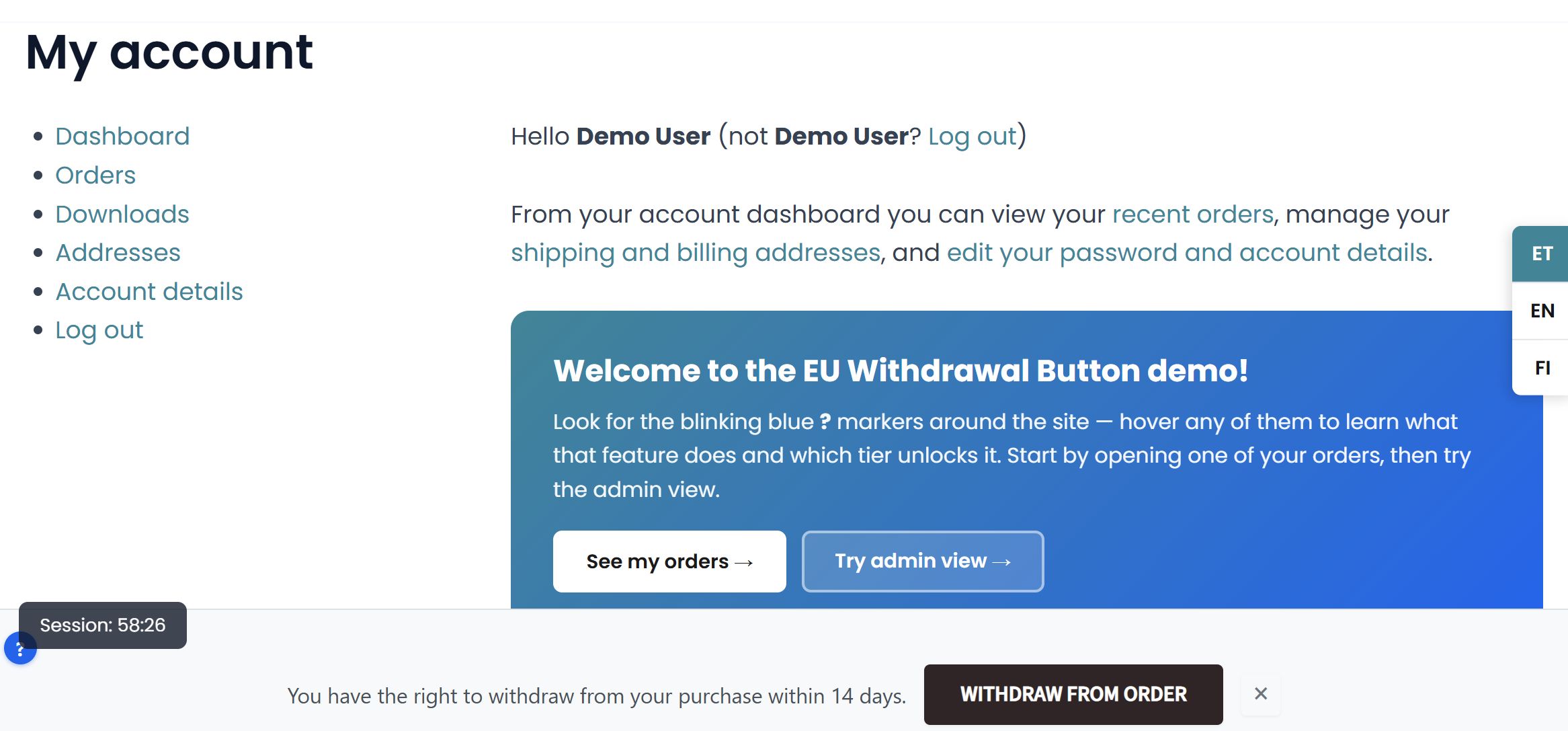Click the Try admin view button

click(x=923, y=562)
